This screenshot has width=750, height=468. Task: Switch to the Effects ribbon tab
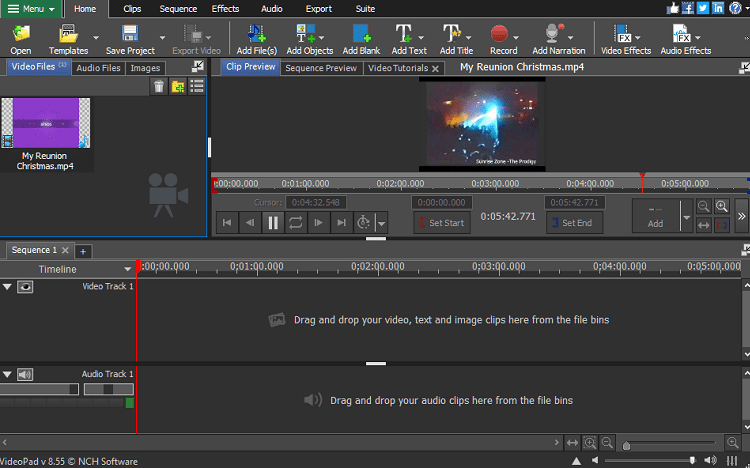point(225,8)
